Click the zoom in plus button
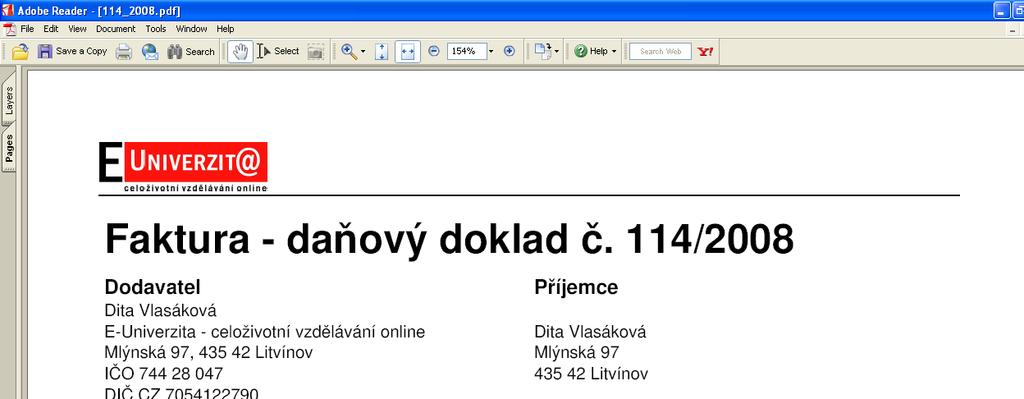 509,52
